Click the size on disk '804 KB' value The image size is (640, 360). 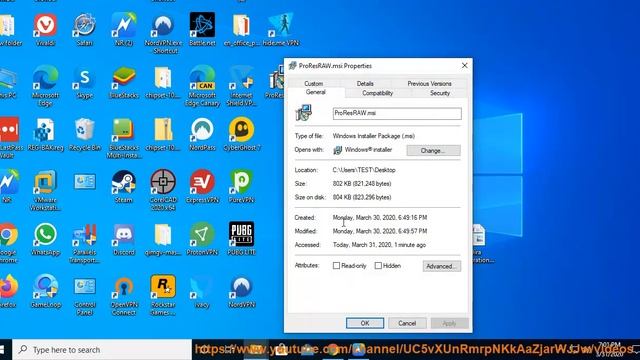(x=362, y=197)
